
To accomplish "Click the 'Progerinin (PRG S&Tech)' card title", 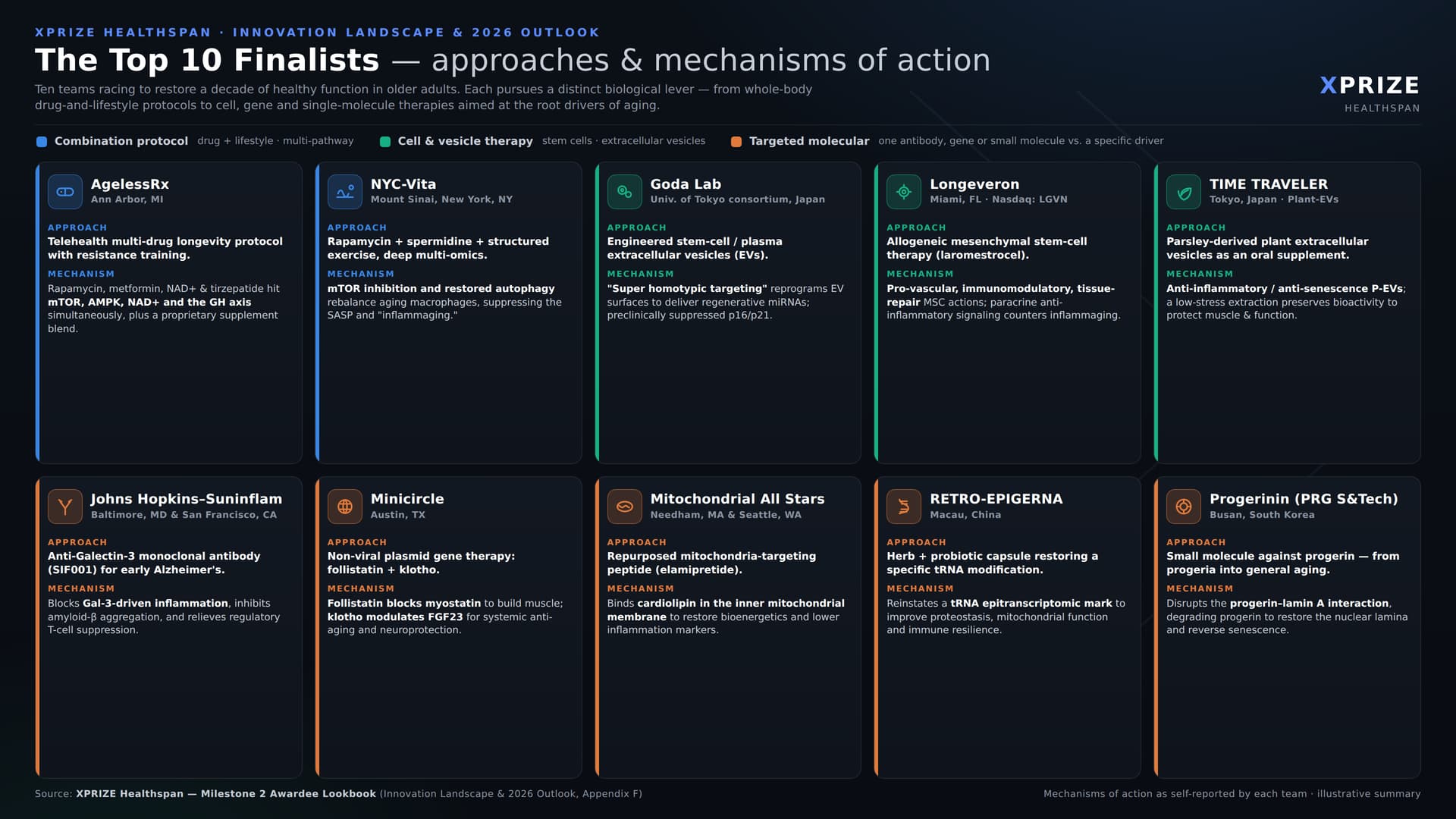I will coord(1304,499).
